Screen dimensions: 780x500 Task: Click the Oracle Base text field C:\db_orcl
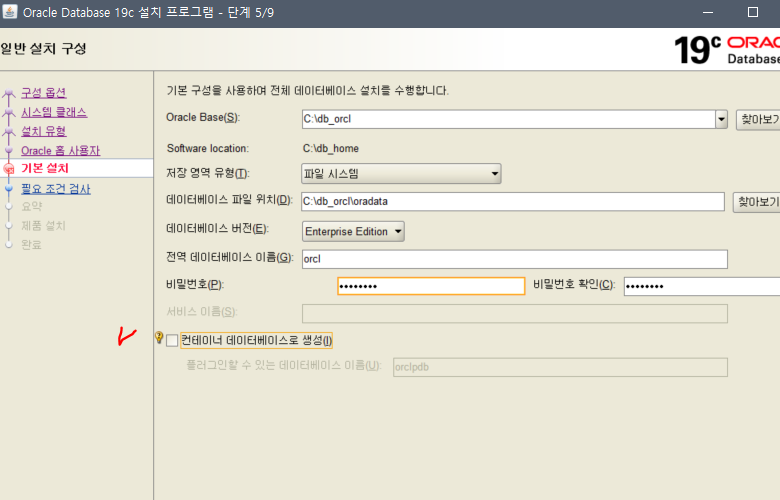508,119
